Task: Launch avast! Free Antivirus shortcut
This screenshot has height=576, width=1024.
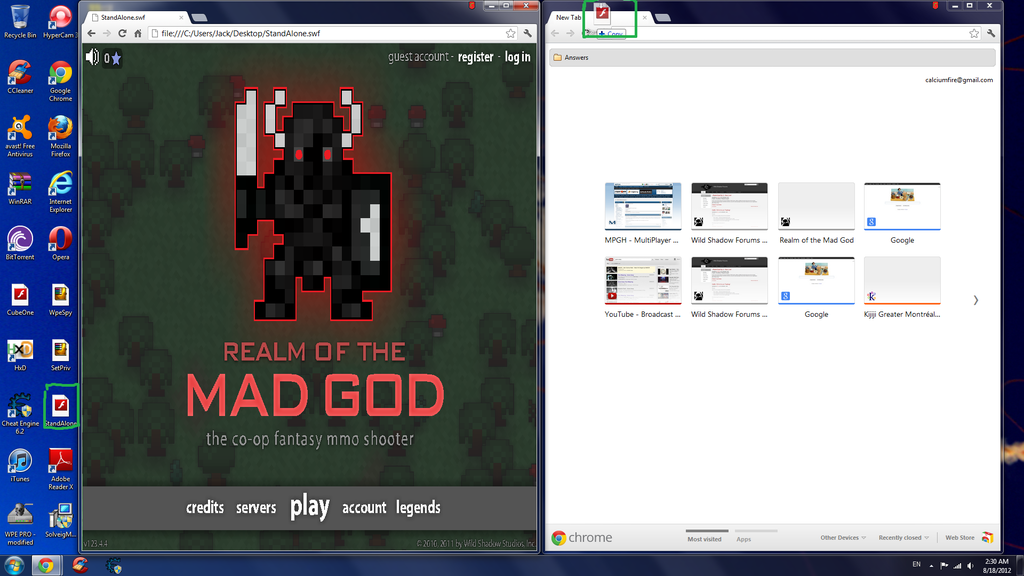Action: click(x=20, y=136)
